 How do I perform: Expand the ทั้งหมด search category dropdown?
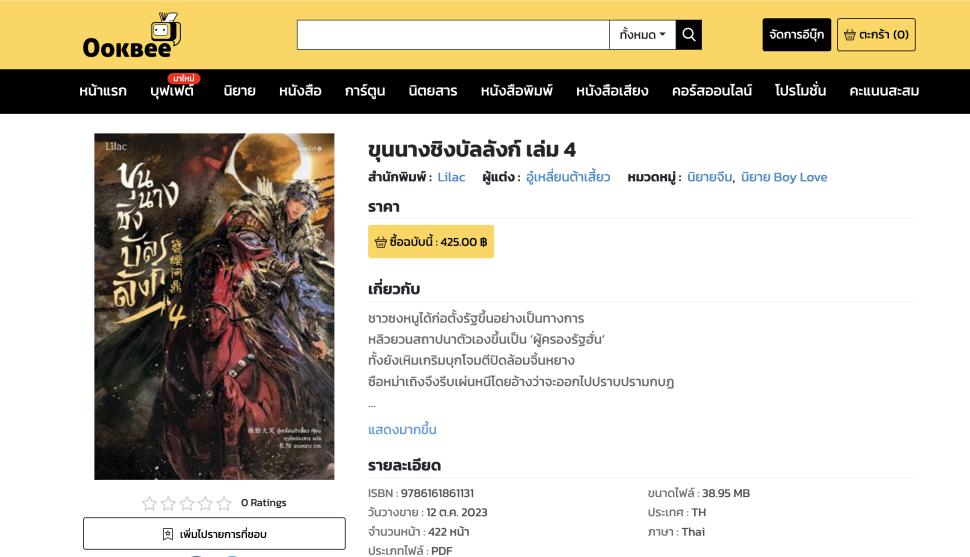642,35
